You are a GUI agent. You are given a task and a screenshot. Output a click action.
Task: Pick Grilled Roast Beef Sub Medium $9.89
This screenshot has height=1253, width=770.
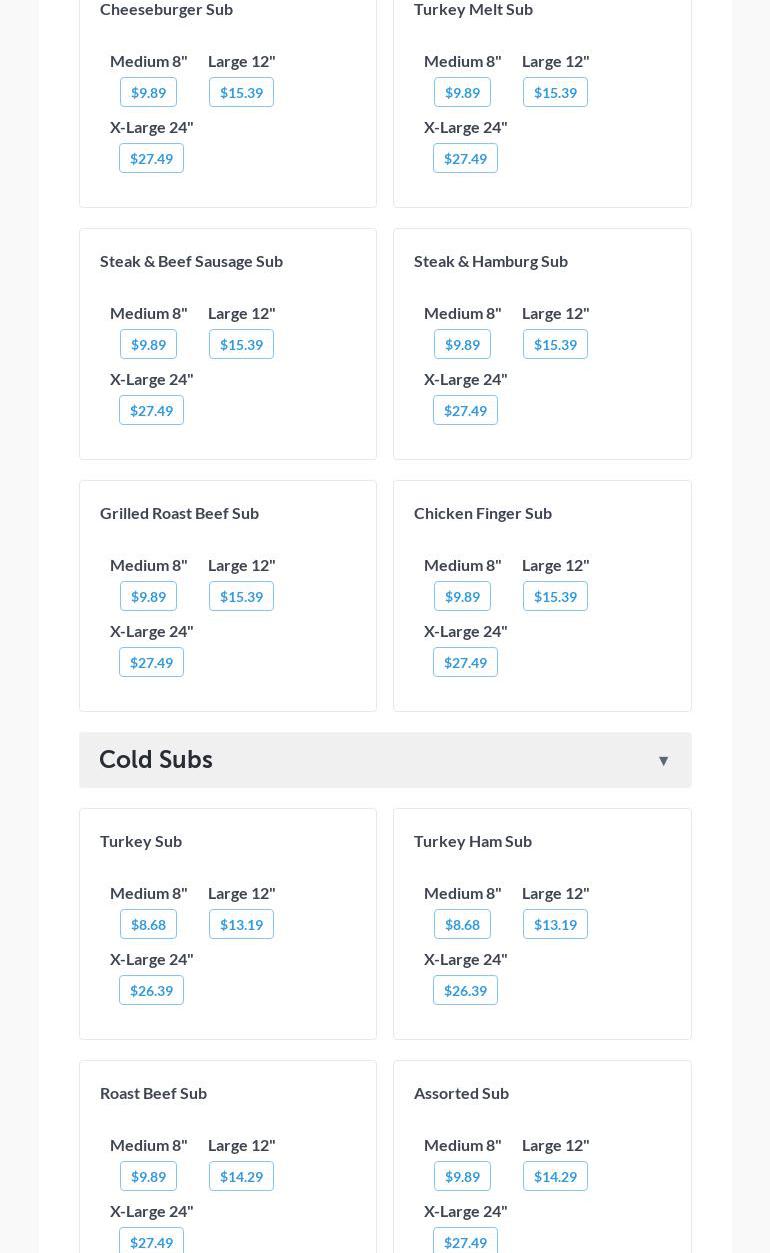148,597
